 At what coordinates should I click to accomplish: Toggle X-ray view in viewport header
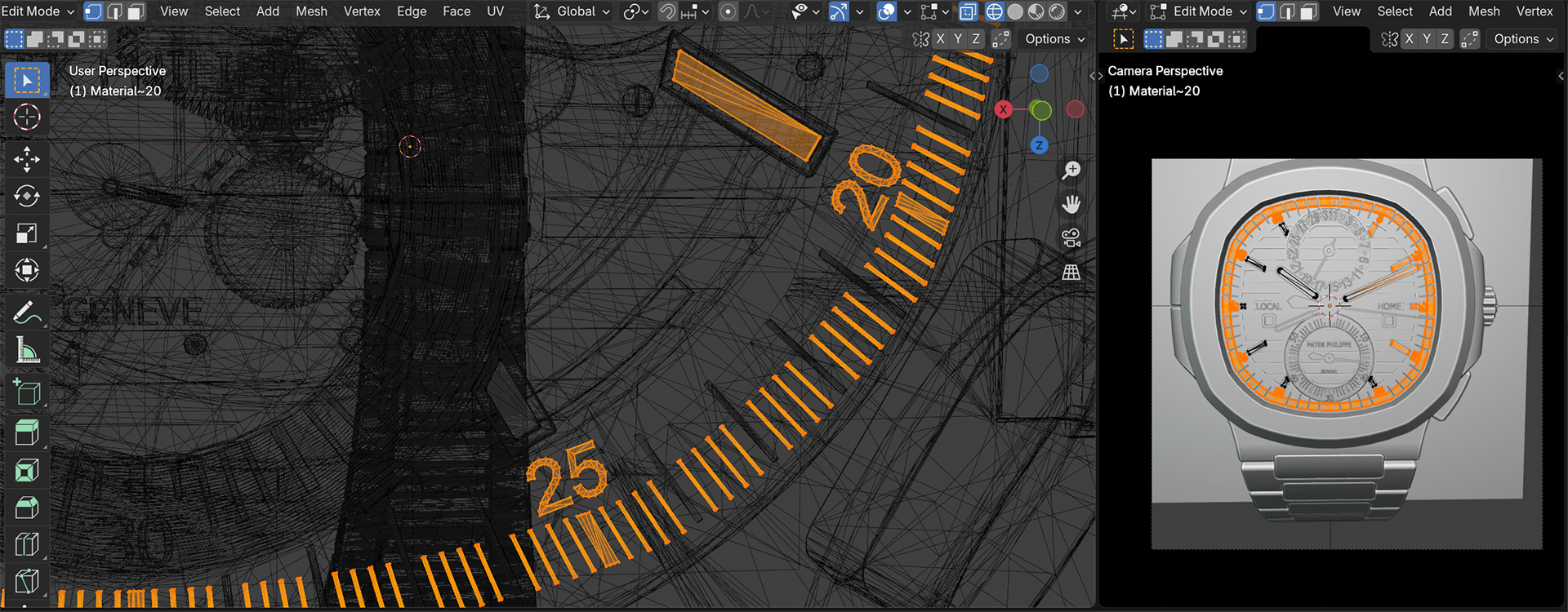[x=968, y=11]
